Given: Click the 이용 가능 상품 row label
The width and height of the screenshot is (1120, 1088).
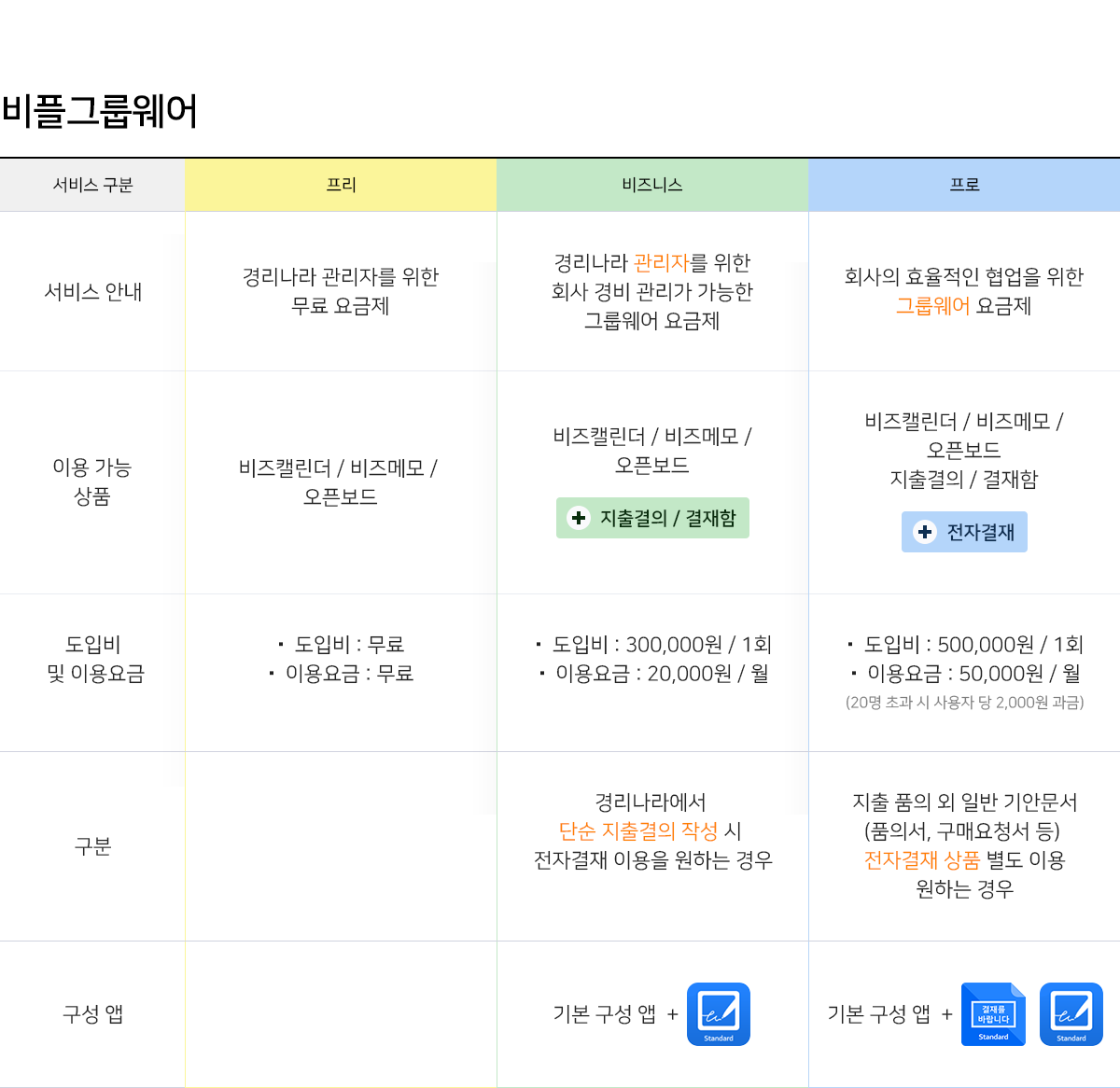Looking at the screenshot, I should pos(92,481).
